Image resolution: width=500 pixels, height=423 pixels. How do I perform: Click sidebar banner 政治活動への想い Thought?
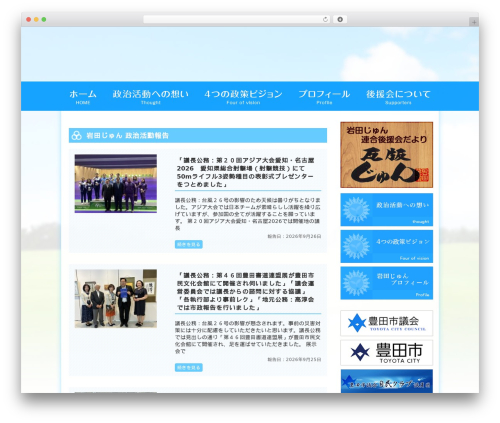387,210
